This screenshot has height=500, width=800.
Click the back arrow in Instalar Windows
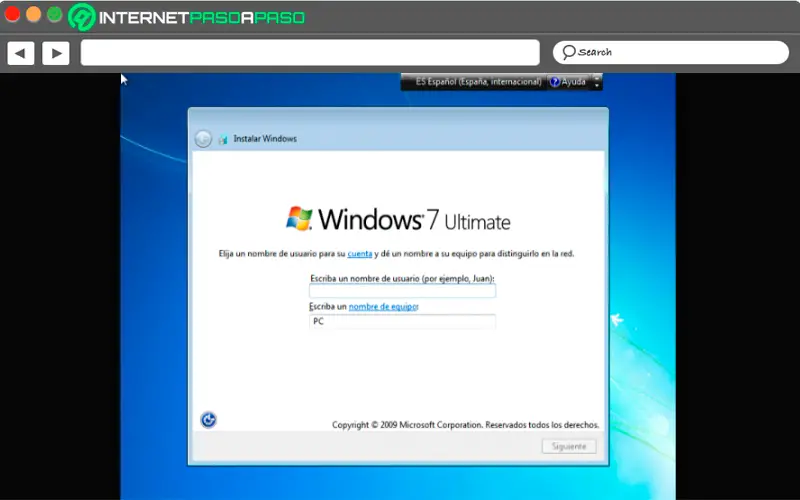click(x=203, y=139)
